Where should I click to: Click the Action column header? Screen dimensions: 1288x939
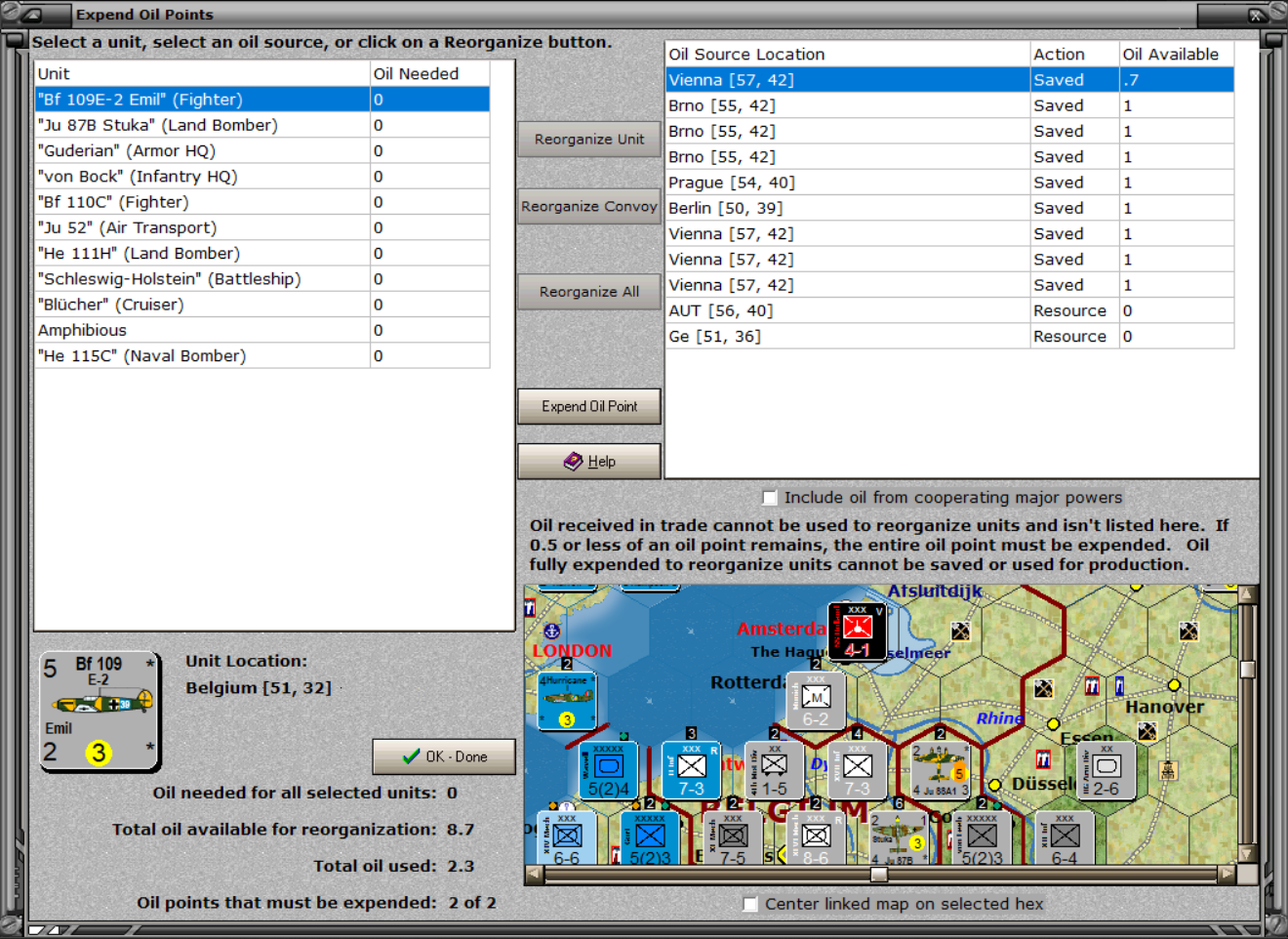tap(1074, 55)
